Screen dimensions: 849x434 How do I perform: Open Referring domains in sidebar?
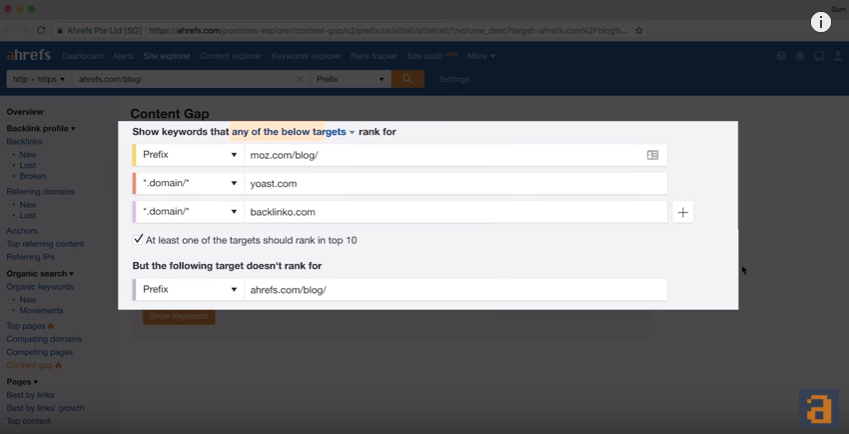(41, 191)
